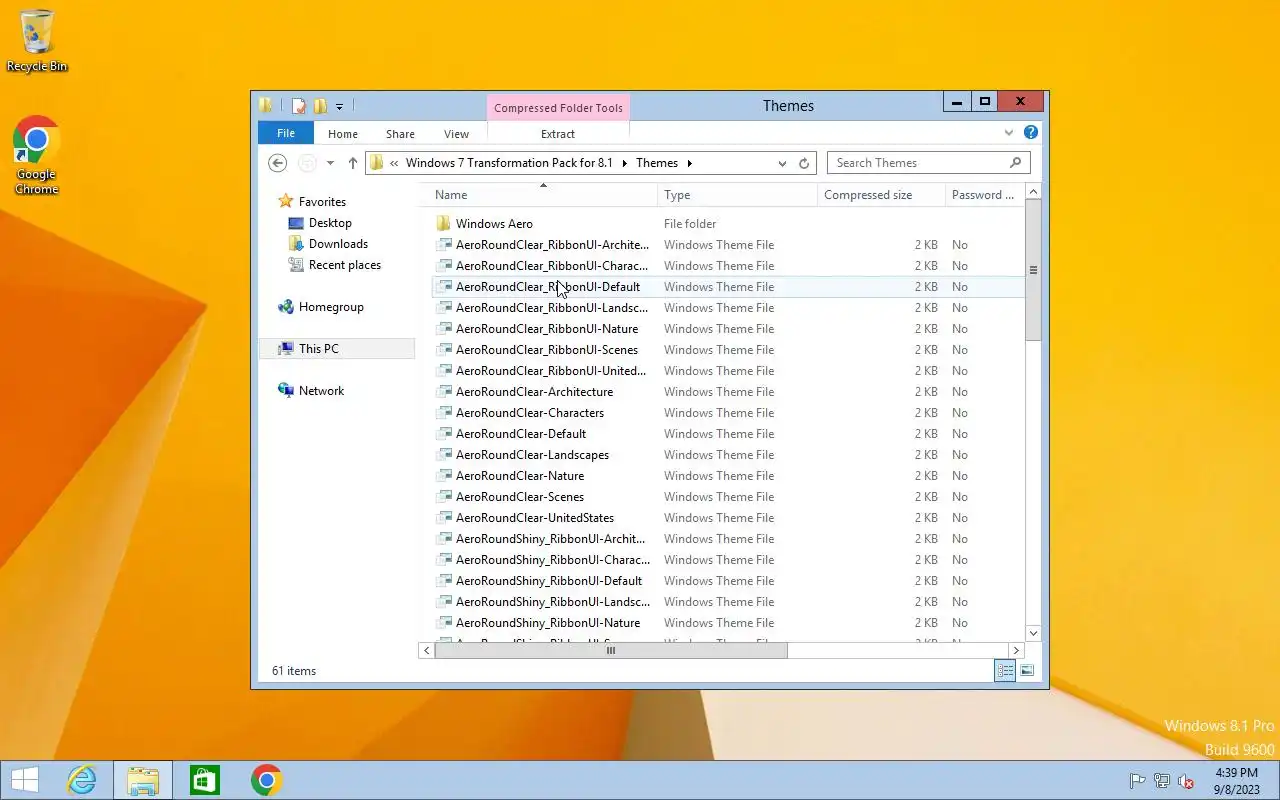Select the Windows Aero folder icon
The image size is (1280, 800).
click(444, 224)
